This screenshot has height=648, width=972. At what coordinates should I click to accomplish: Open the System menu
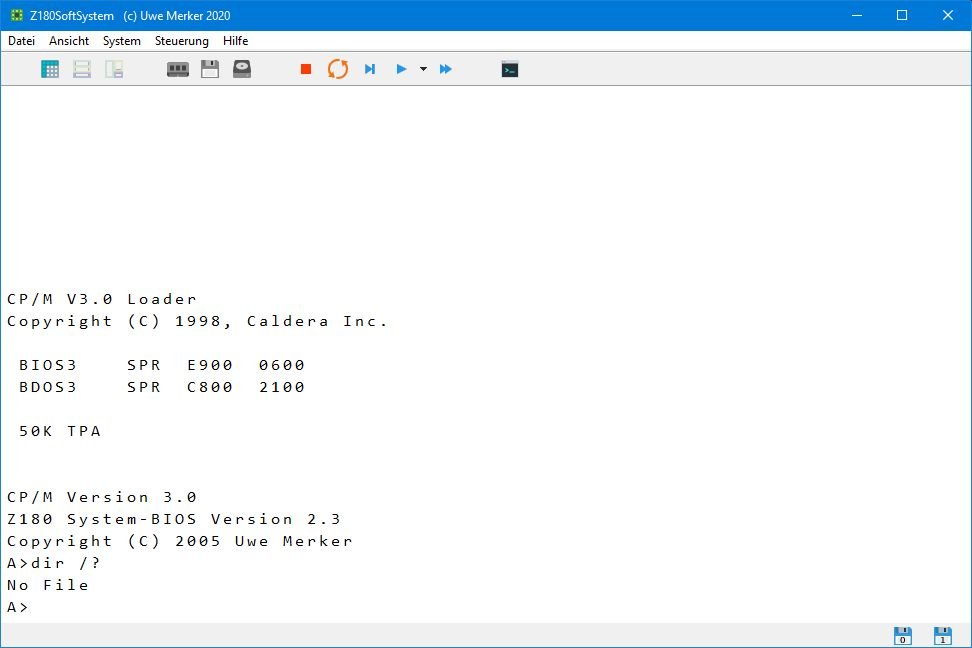[122, 41]
